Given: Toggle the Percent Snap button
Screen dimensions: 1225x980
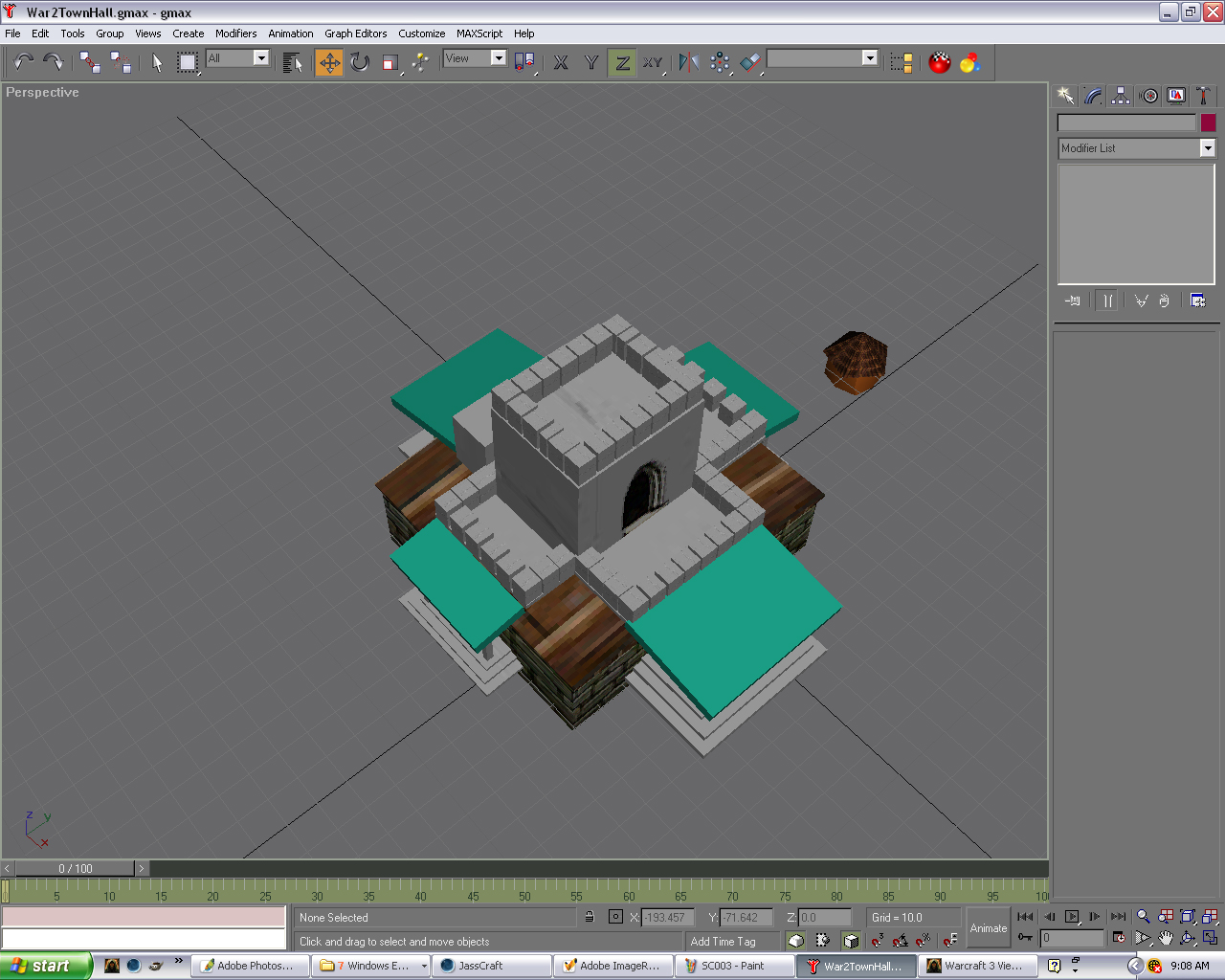Looking at the screenshot, I should pos(923,940).
